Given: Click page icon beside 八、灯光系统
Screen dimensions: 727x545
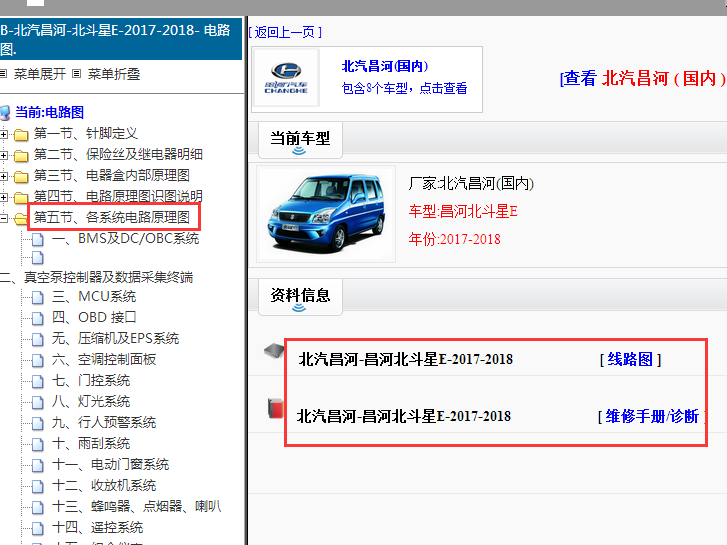Looking at the screenshot, I should click(x=38, y=402).
